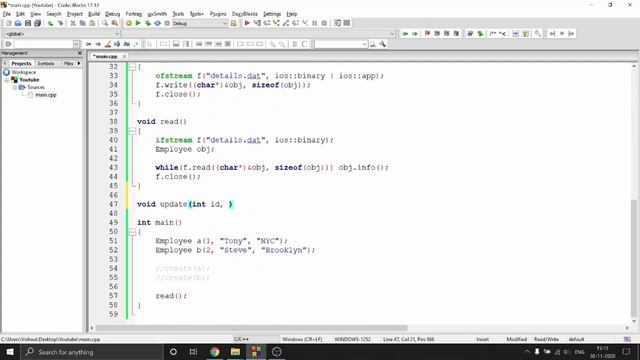
Task: Click the Windows Start button
Action: click(x=10, y=352)
